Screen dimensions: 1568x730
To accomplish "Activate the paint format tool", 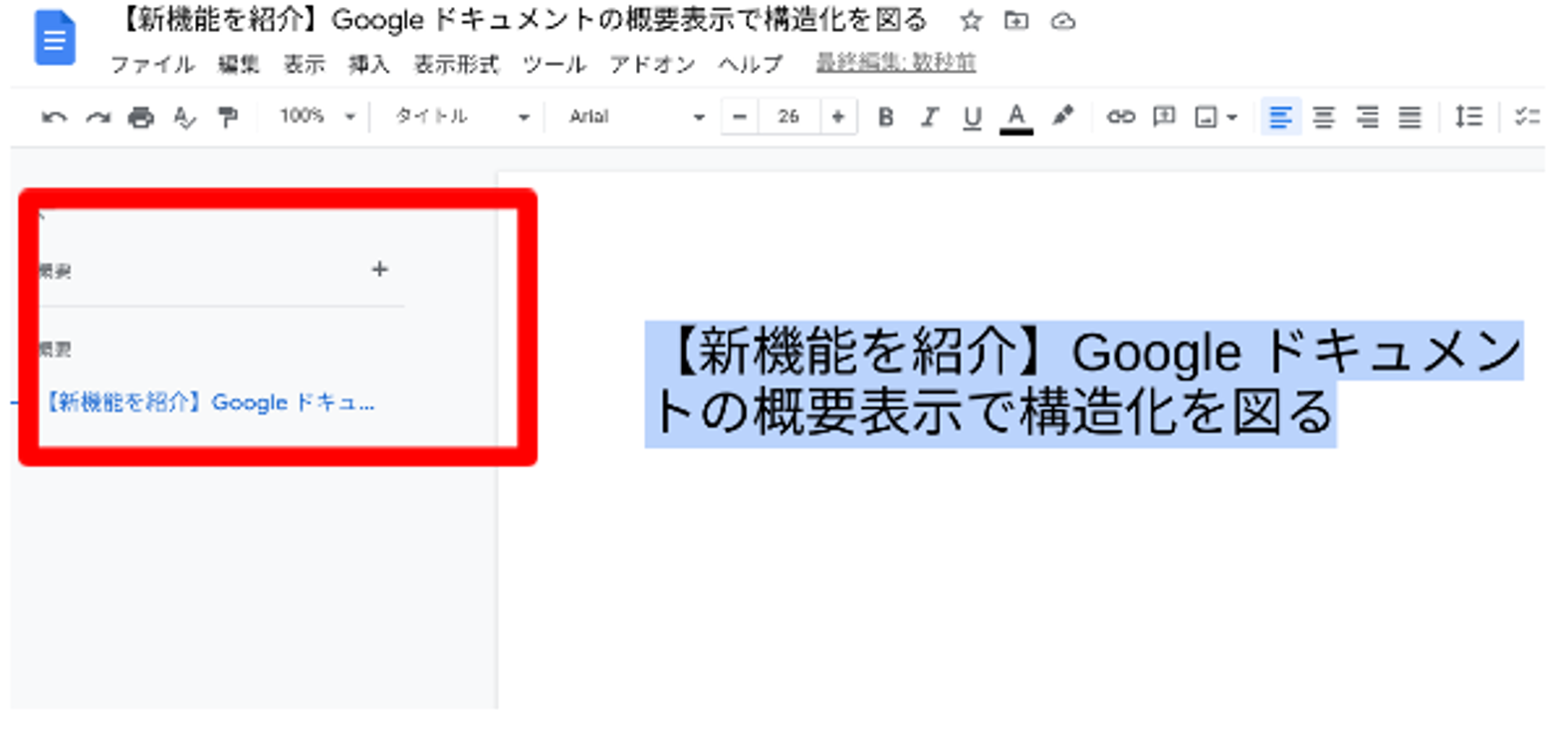I will pyautogui.click(x=228, y=118).
